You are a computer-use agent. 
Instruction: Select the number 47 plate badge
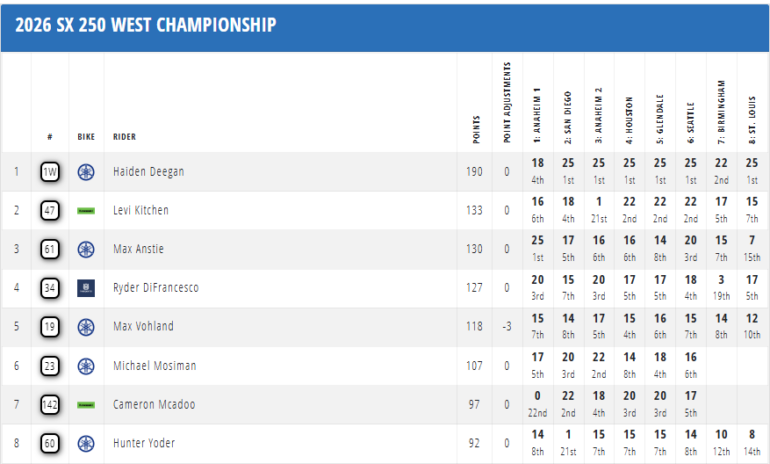50,210
